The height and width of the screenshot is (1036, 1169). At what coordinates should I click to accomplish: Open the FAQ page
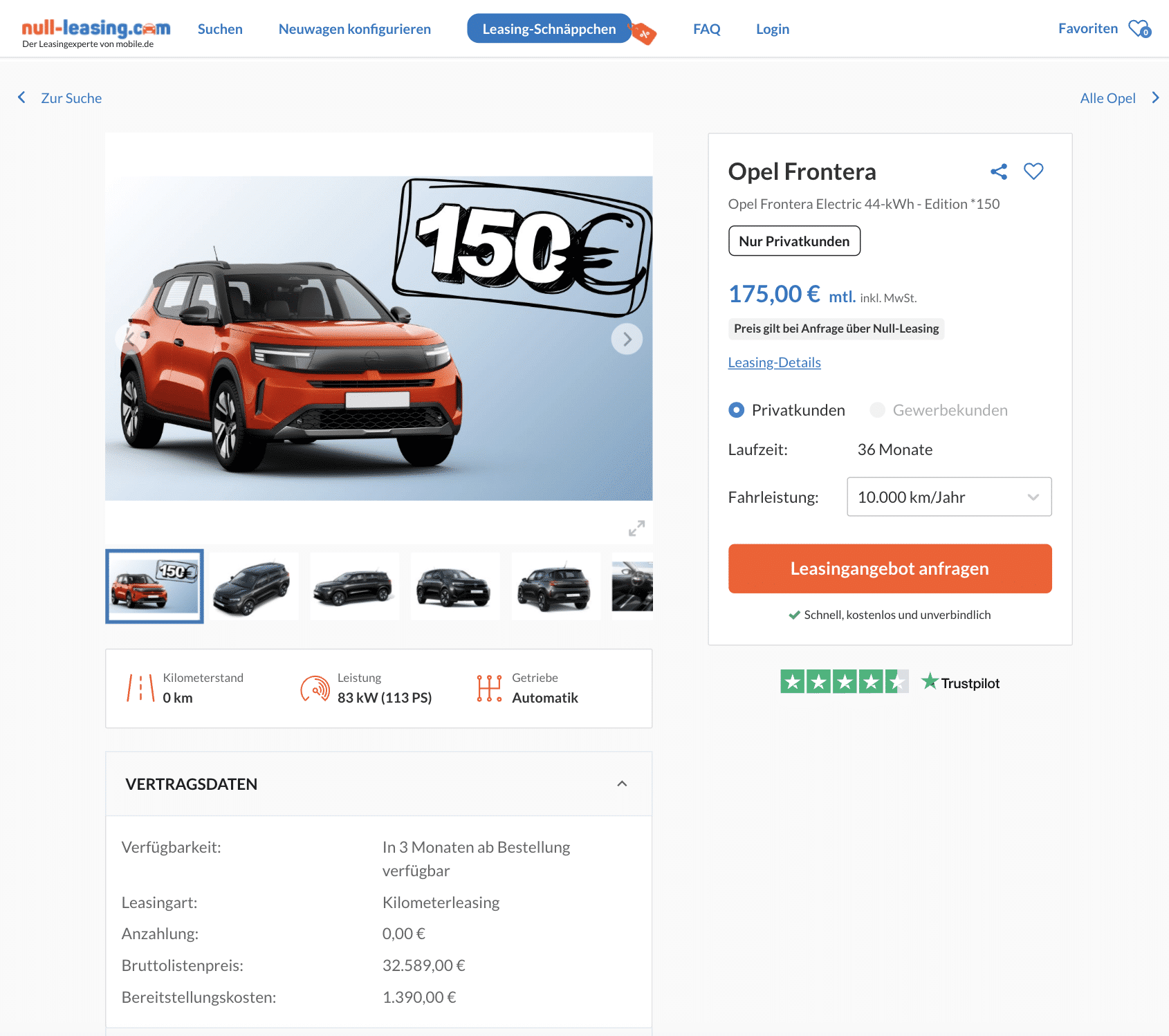tap(707, 29)
